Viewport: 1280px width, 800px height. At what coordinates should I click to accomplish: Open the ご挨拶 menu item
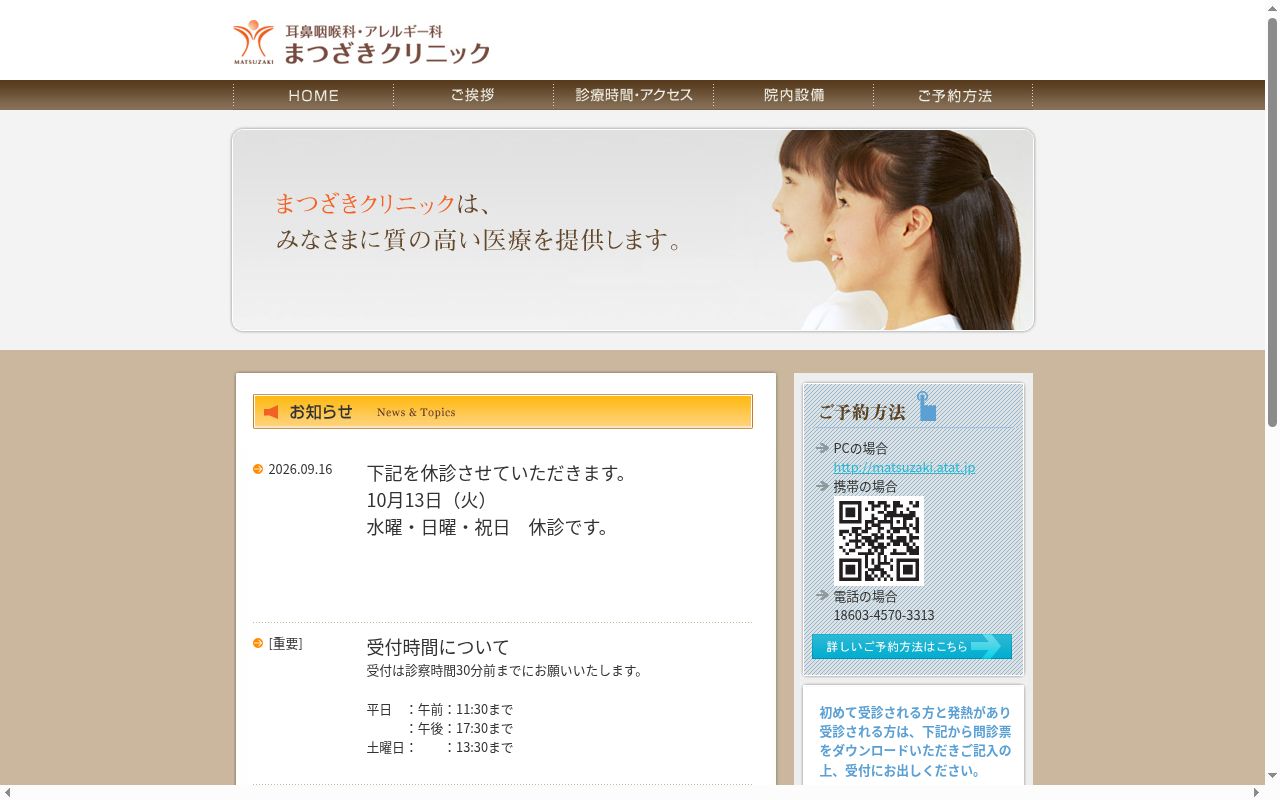(473, 95)
